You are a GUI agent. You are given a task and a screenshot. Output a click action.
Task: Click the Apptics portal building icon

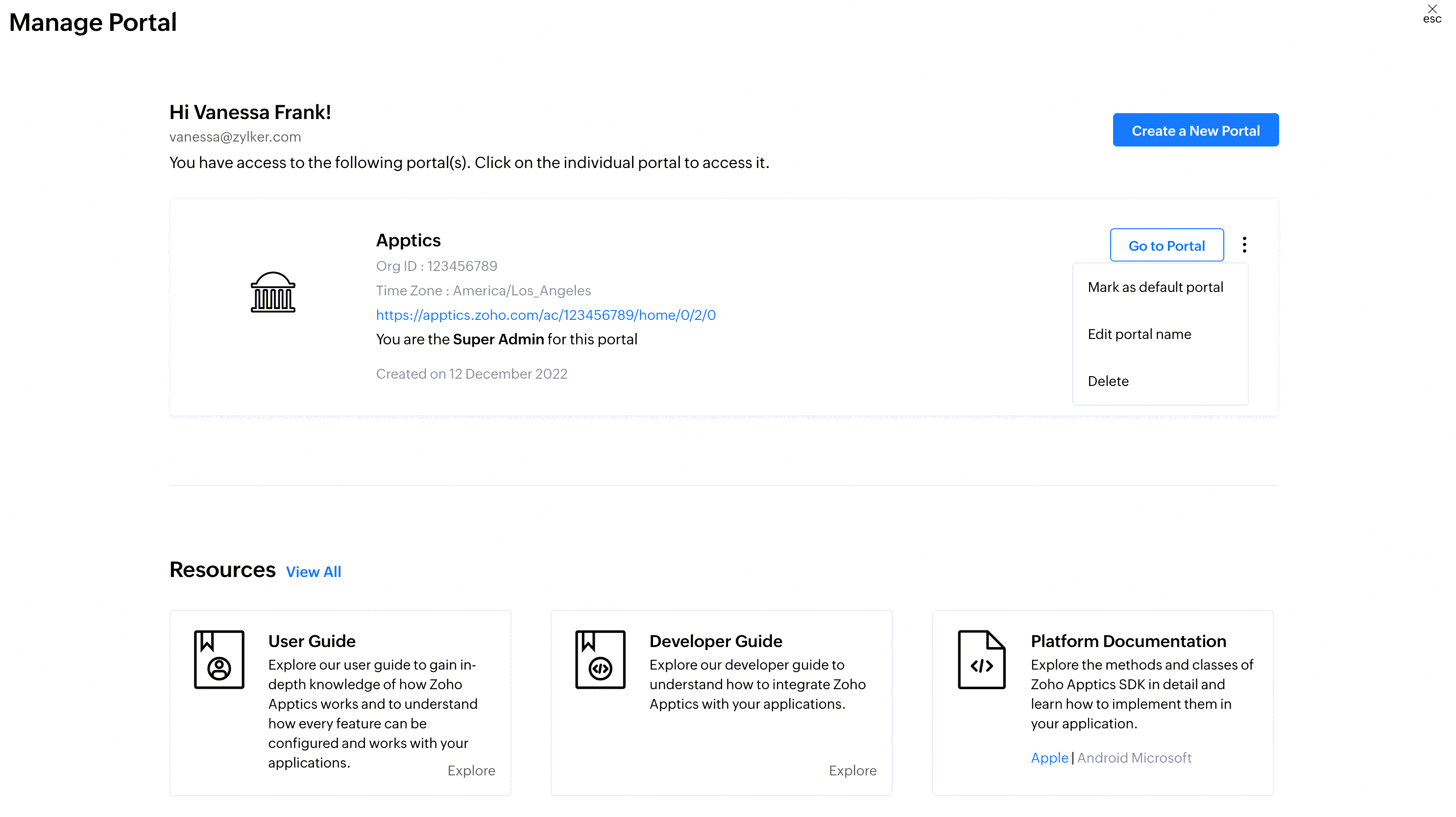(273, 292)
